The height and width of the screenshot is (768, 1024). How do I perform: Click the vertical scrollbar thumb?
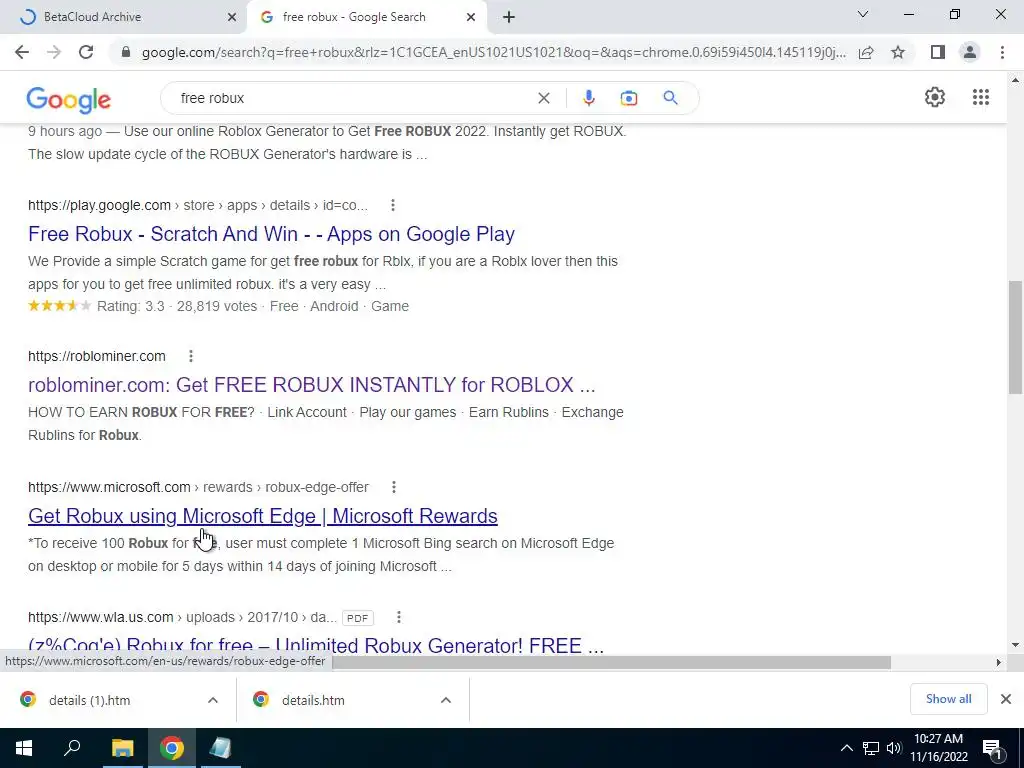coord(1015,337)
